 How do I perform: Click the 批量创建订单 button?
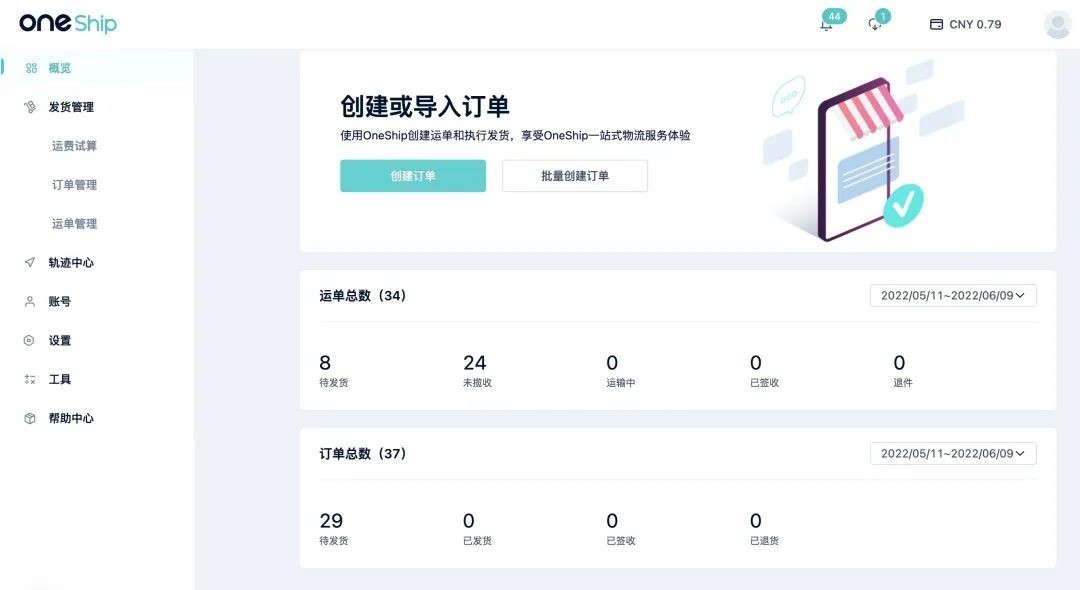(x=574, y=176)
